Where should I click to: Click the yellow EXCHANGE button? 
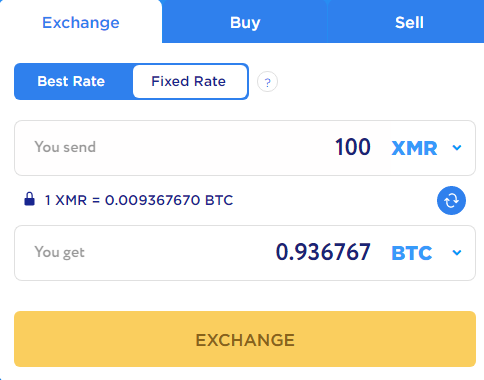pos(245,339)
